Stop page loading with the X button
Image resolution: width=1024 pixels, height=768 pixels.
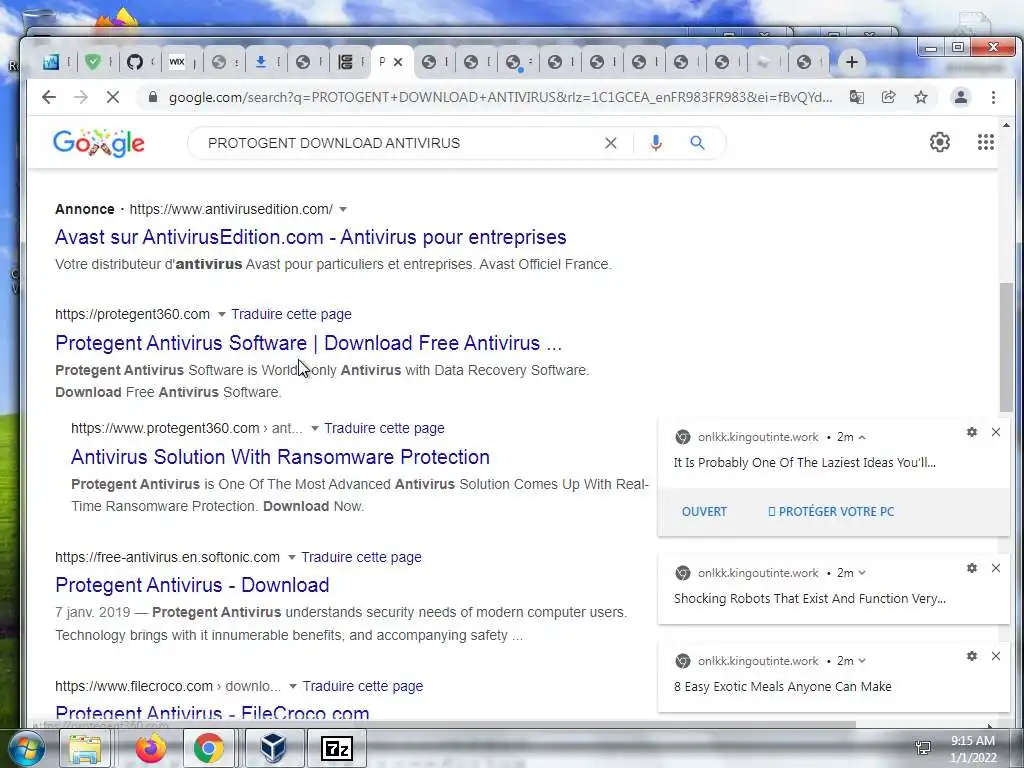tap(112, 97)
